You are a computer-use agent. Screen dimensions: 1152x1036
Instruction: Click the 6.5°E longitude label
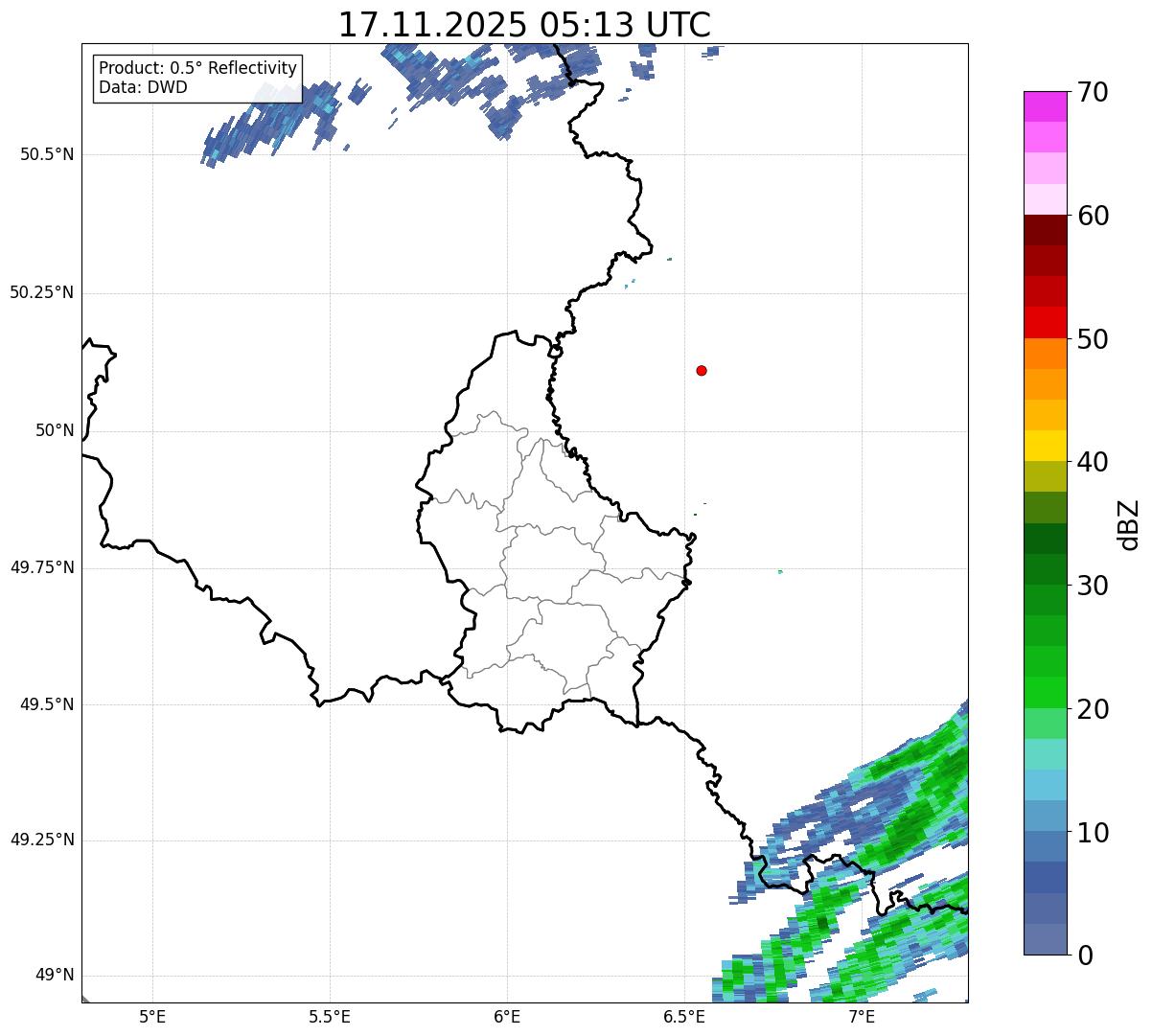point(684,1017)
